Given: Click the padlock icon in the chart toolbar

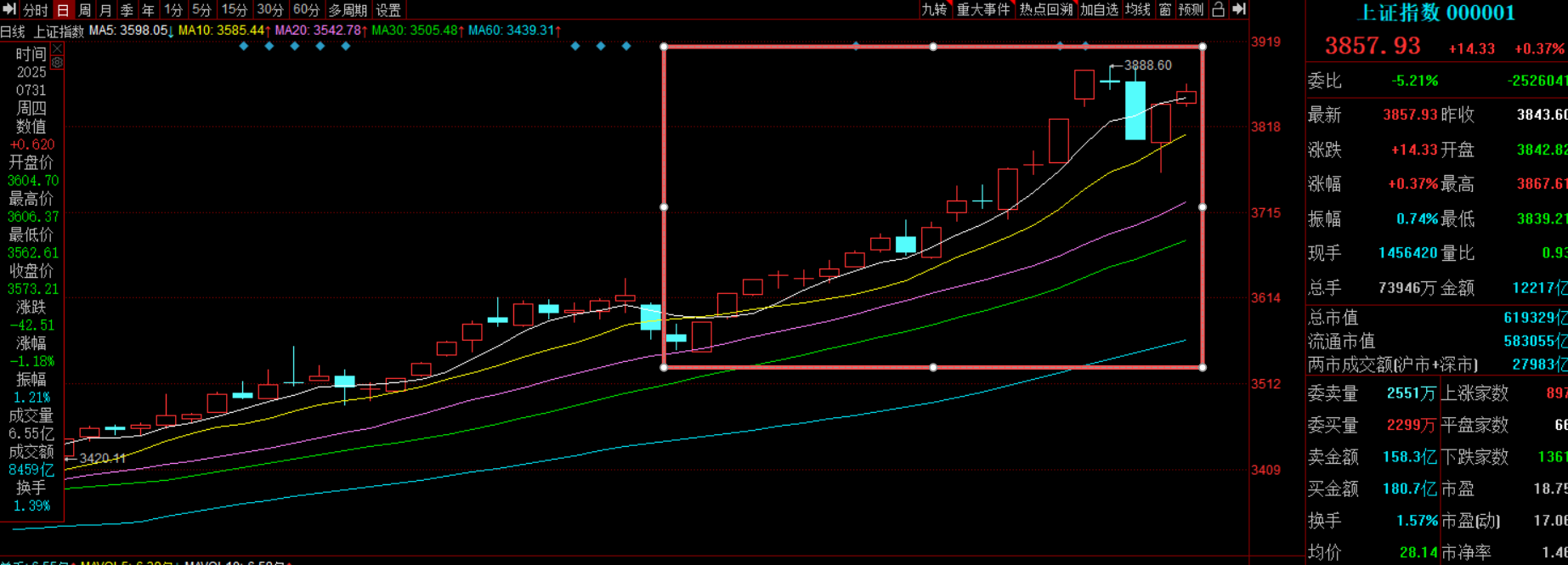Looking at the screenshot, I should click(1218, 9).
